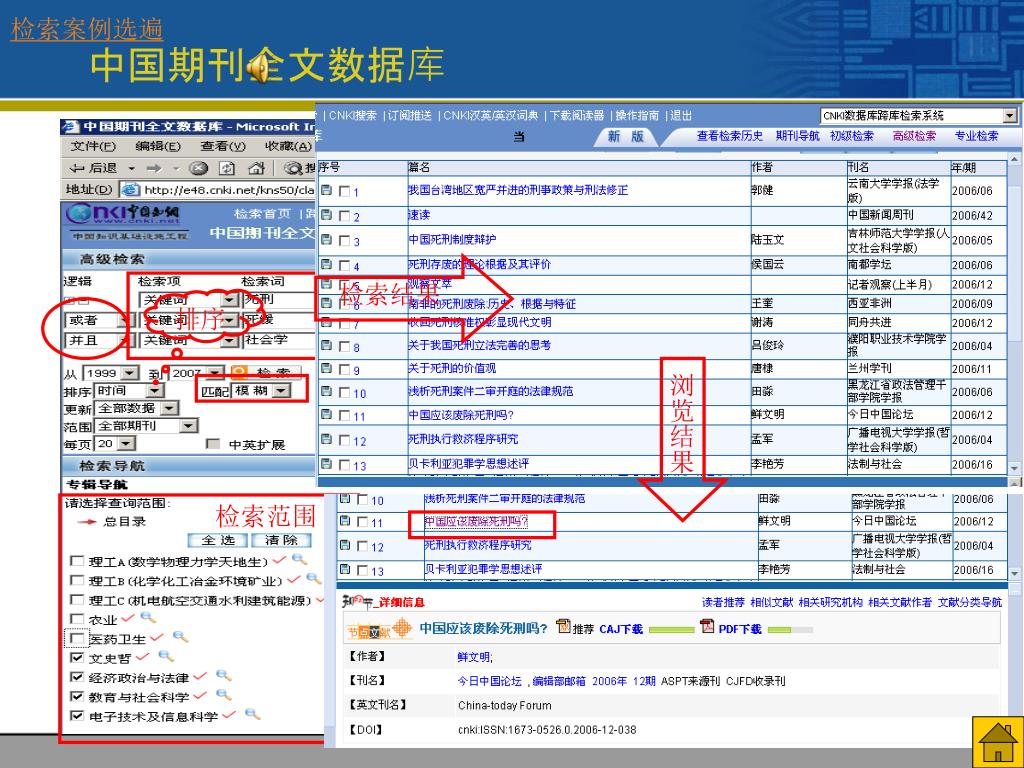Click the author link 鲜文明 in details
The image size is (1024, 768).
pos(474,657)
